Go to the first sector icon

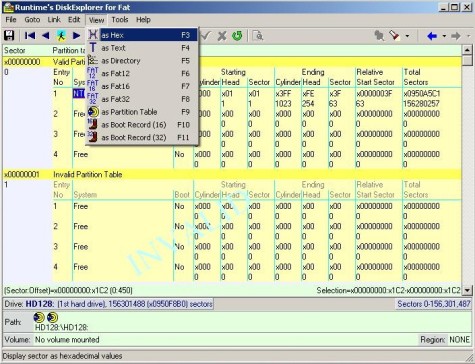[30, 35]
